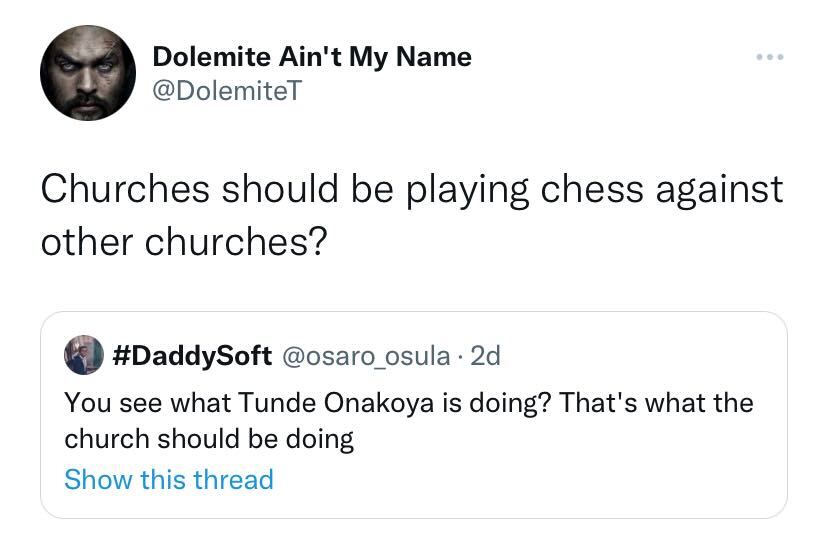Click Dolemite's bearded profile avatar
Viewport: 828px width, 536px height.
[88, 73]
